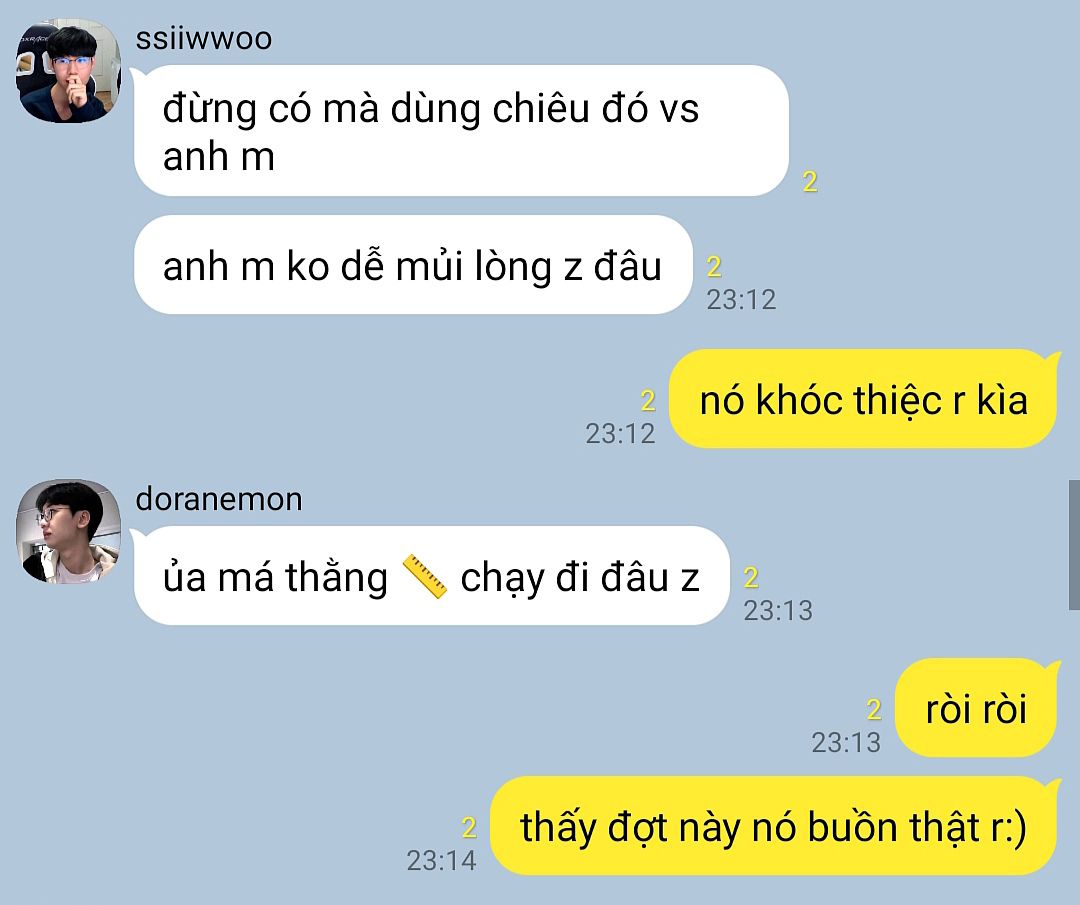Tap the ruler emoji in doranemon's message
The image size is (1080, 905).
(424, 576)
